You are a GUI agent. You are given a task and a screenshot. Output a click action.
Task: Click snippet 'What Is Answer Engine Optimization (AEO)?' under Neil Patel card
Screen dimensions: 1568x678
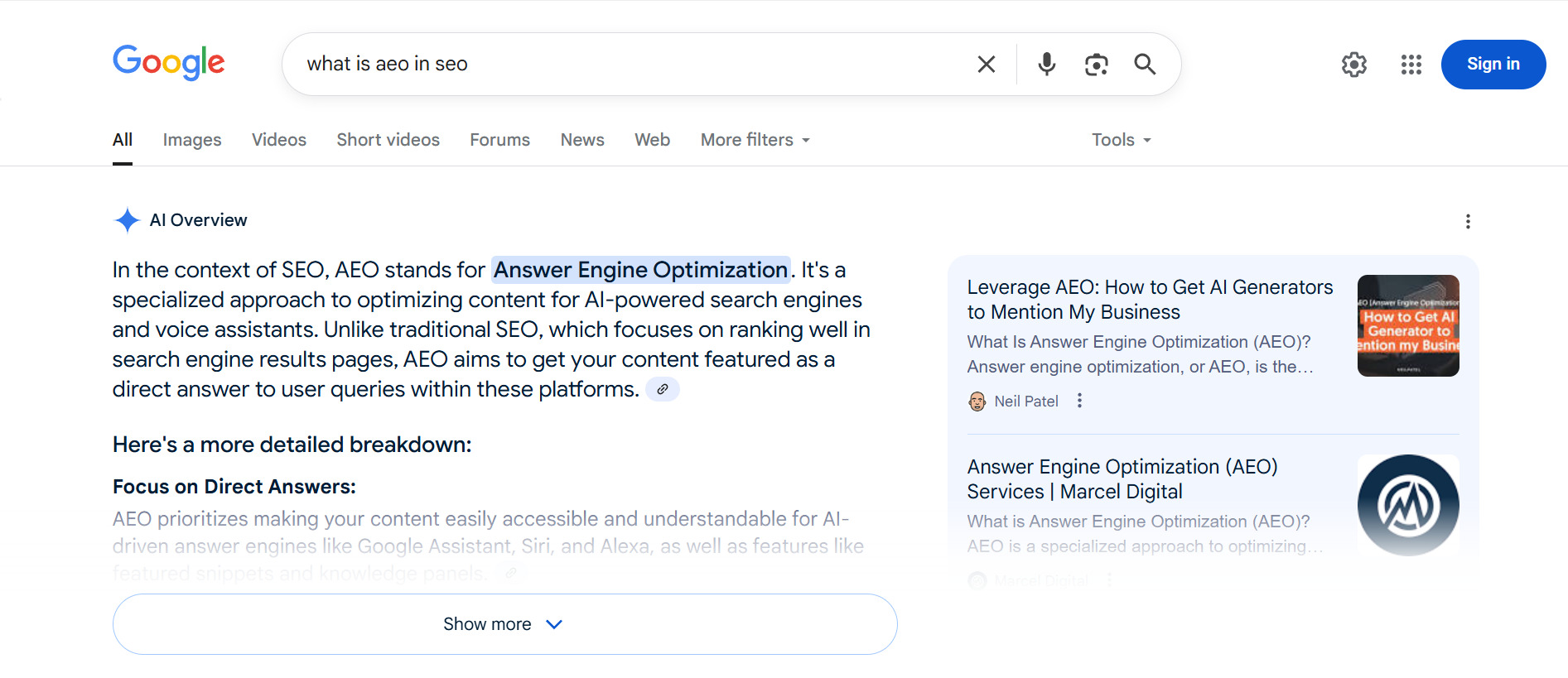pyautogui.click(x=1139, y=342)
